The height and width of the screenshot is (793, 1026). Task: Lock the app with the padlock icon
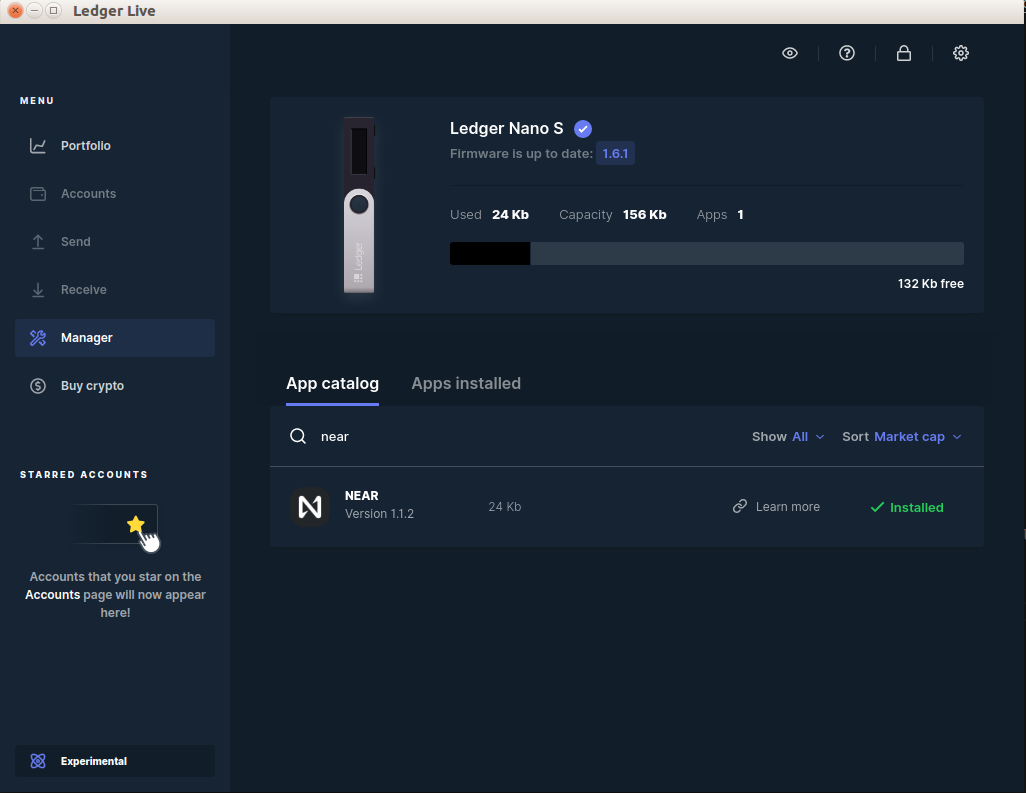tap(904, 53)
